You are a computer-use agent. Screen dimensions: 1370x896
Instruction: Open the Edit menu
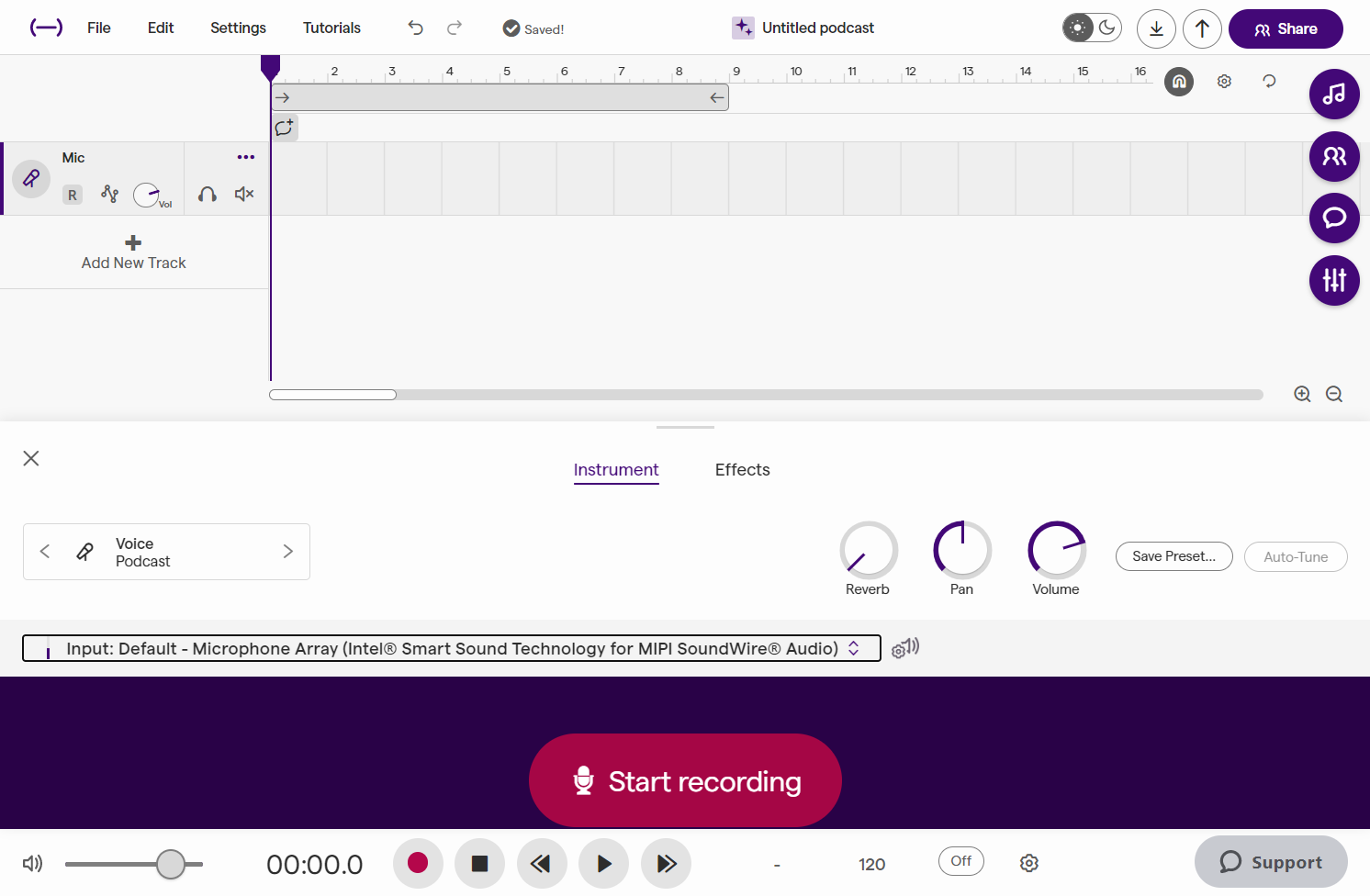[161, 28]
